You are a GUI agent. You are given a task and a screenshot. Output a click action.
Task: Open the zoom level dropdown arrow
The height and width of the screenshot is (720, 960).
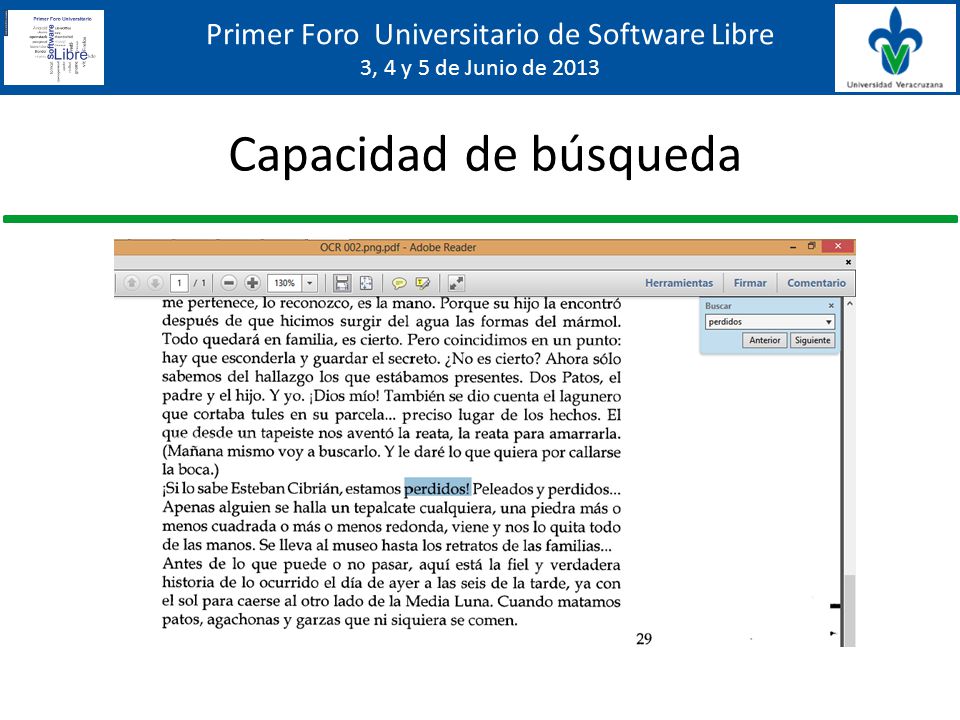[x=310, y=283]
